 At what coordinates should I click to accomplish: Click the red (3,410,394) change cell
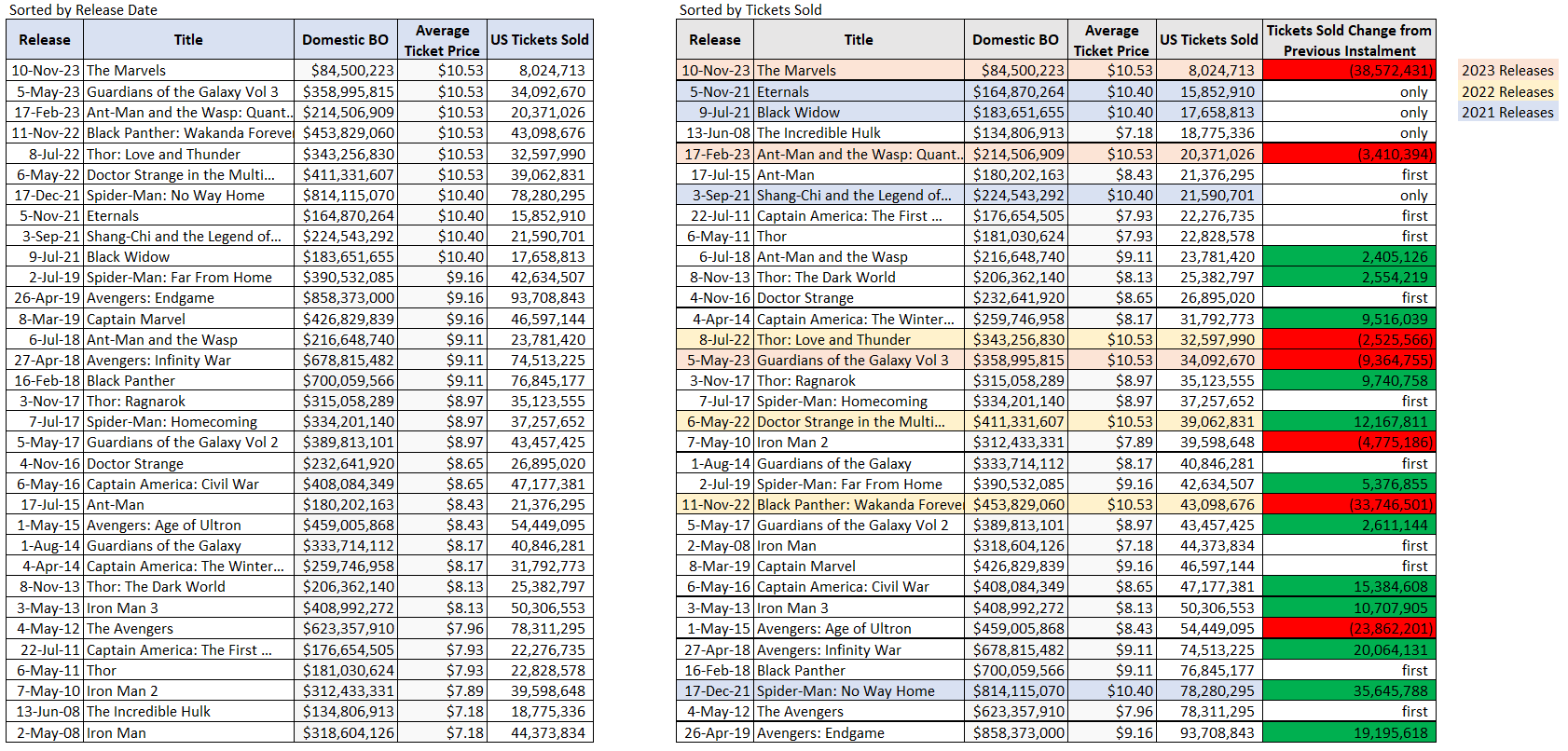(1349, 154)
